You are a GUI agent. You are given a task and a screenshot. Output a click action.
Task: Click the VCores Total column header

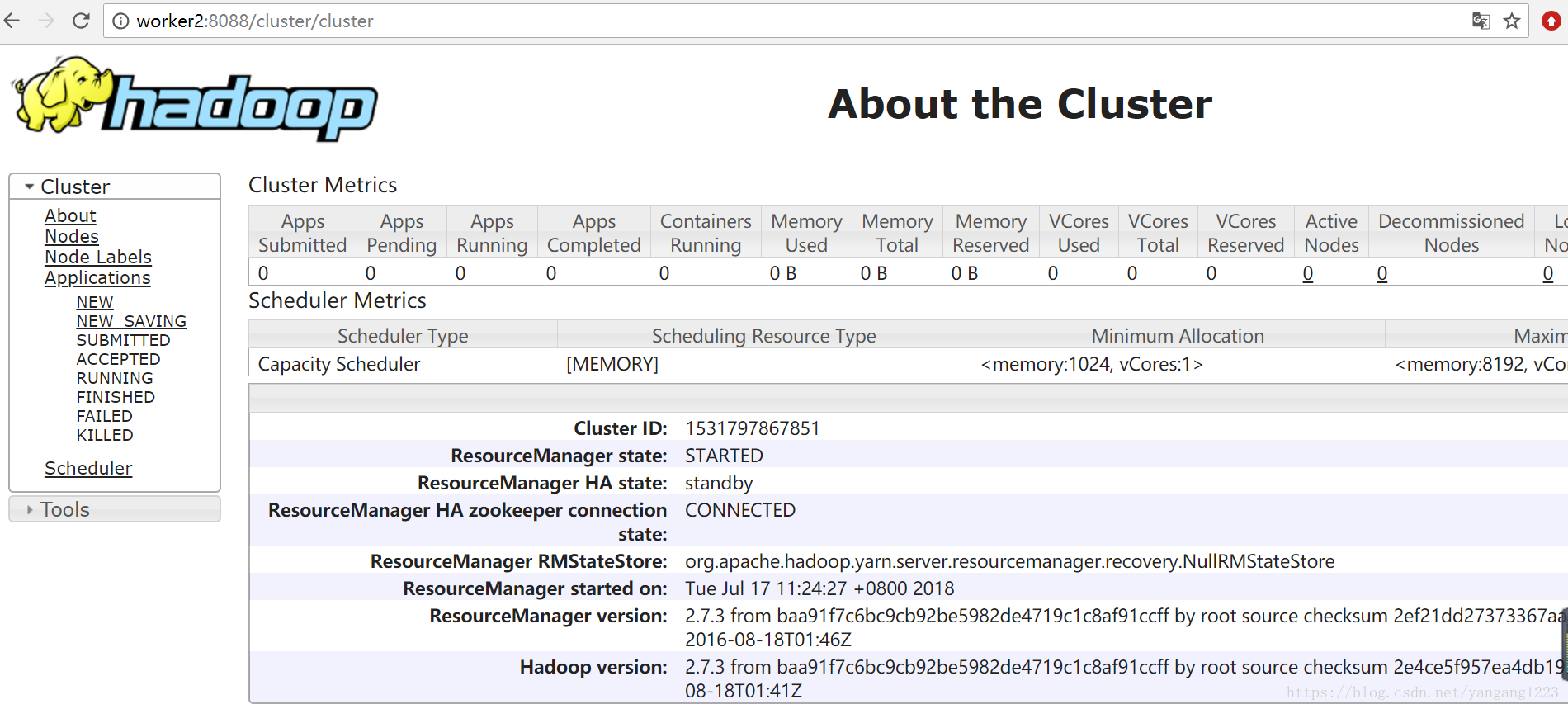point(1158,233)
